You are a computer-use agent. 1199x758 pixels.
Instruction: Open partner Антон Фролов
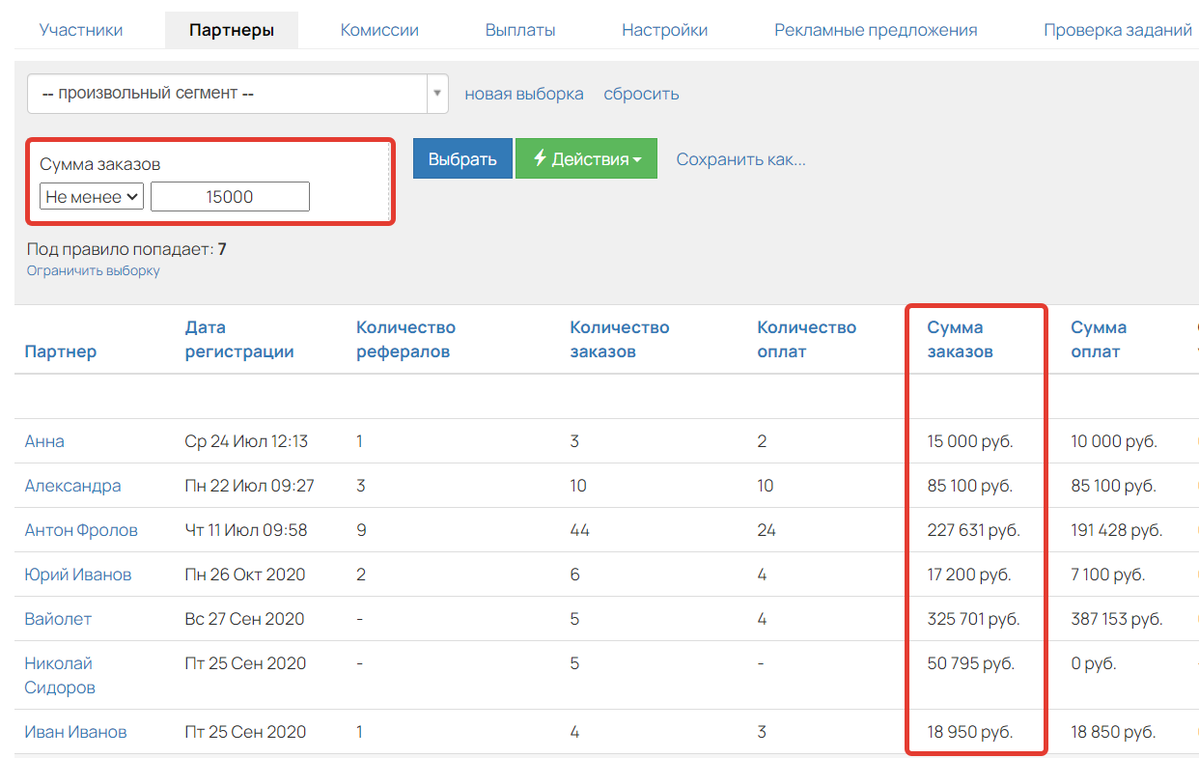[x=81, y=530]
